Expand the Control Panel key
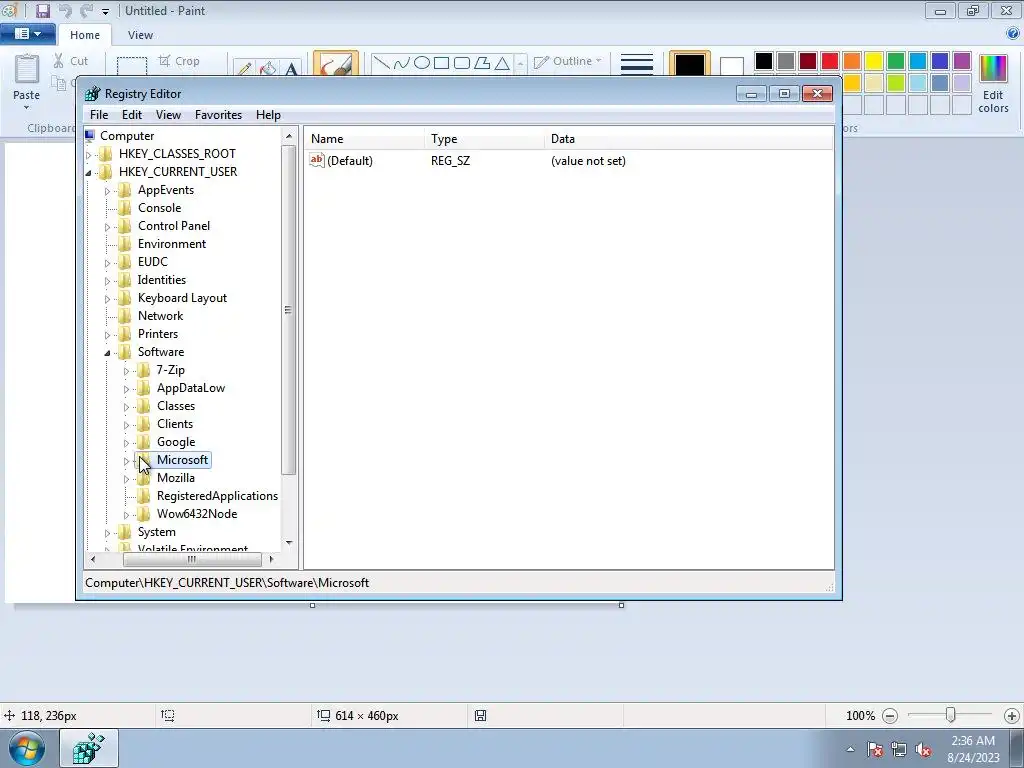The height and width of the screenshot is (768, 1024). pyautogui.click(x=108, y=227)
